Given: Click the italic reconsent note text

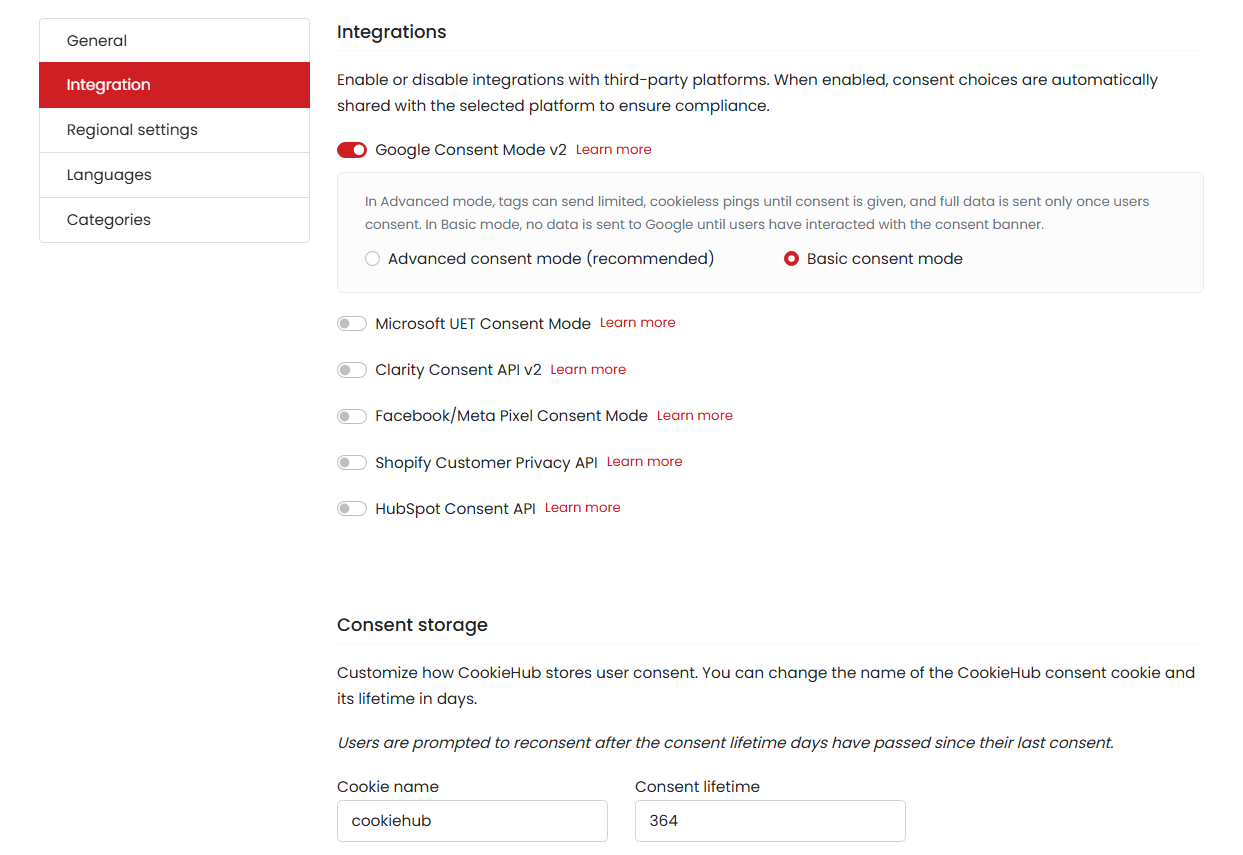Looking at the screenshot, I should [725, 743].
